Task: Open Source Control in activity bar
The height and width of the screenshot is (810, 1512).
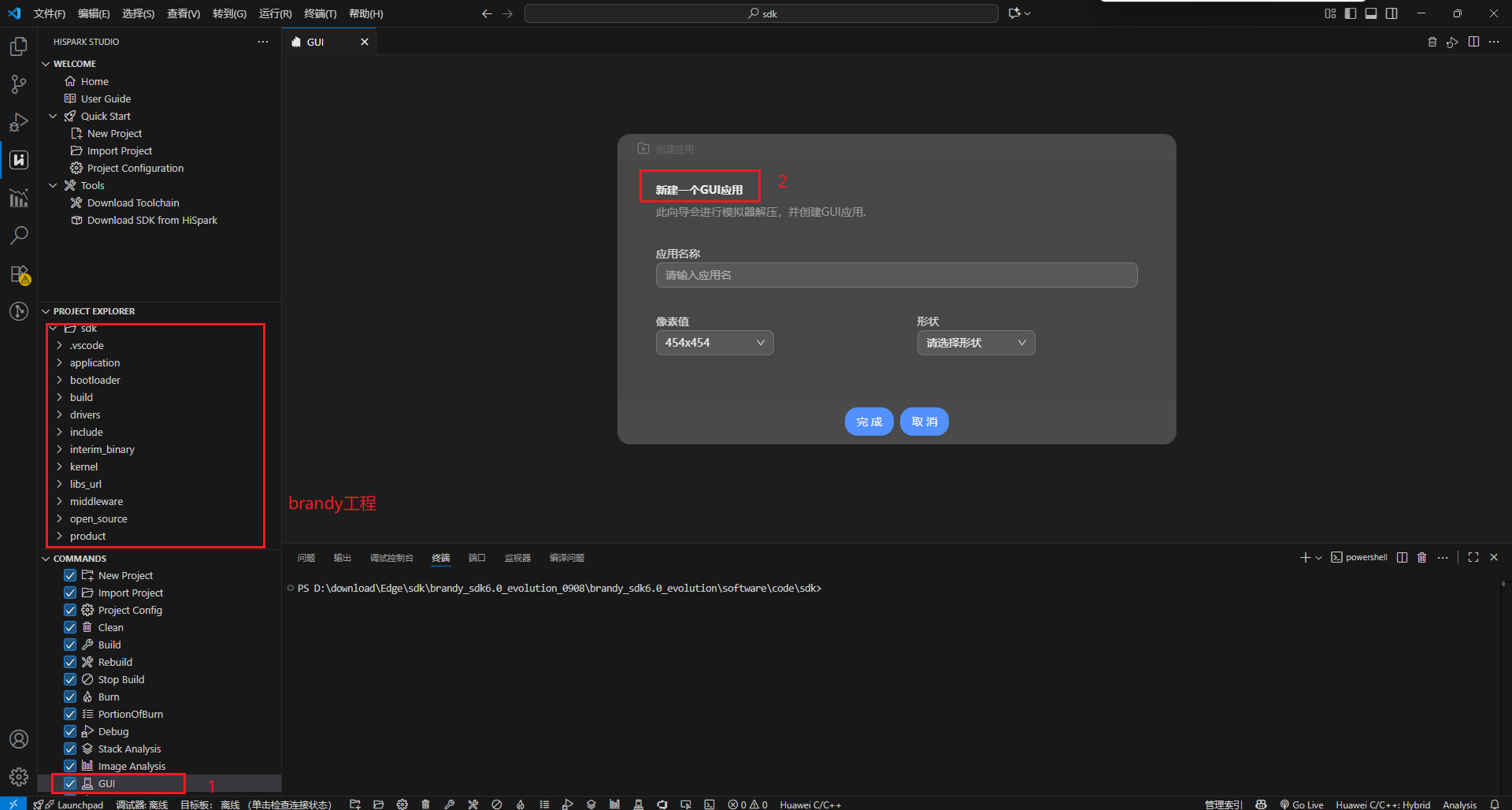Action: (19, 84)
